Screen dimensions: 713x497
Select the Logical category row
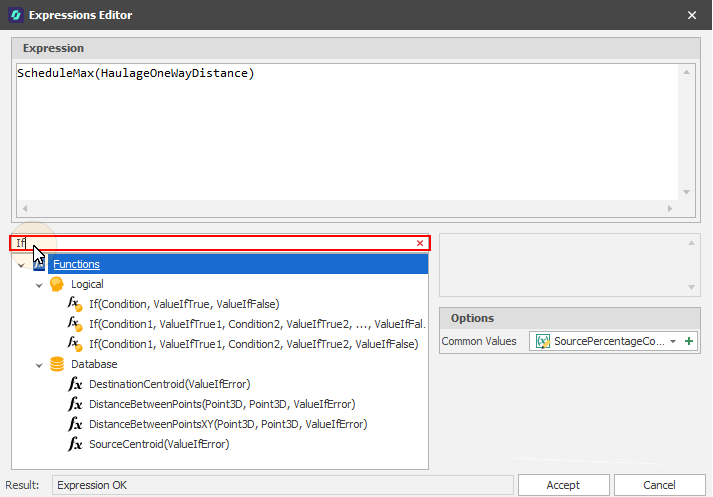(x=87, y=284)
